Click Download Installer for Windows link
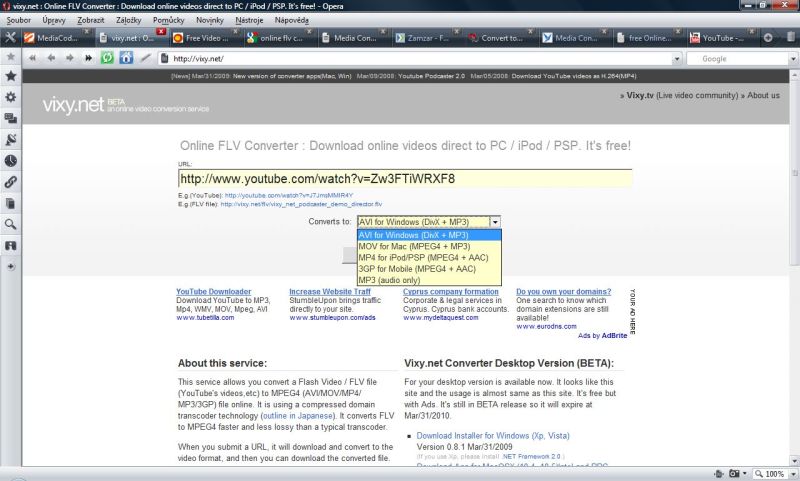 click(x=493, y=436)
